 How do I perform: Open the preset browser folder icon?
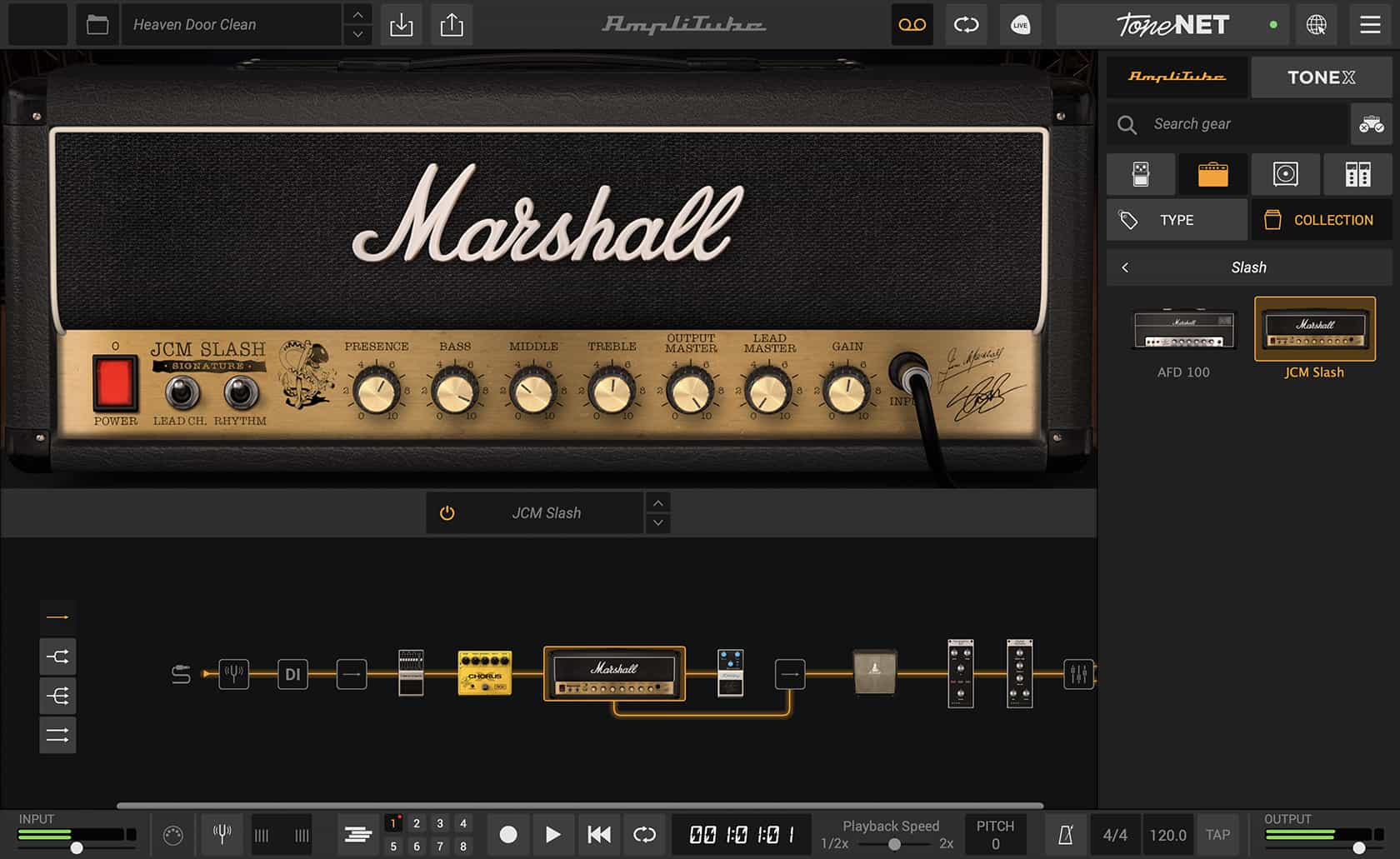click(x=97, y=25)
